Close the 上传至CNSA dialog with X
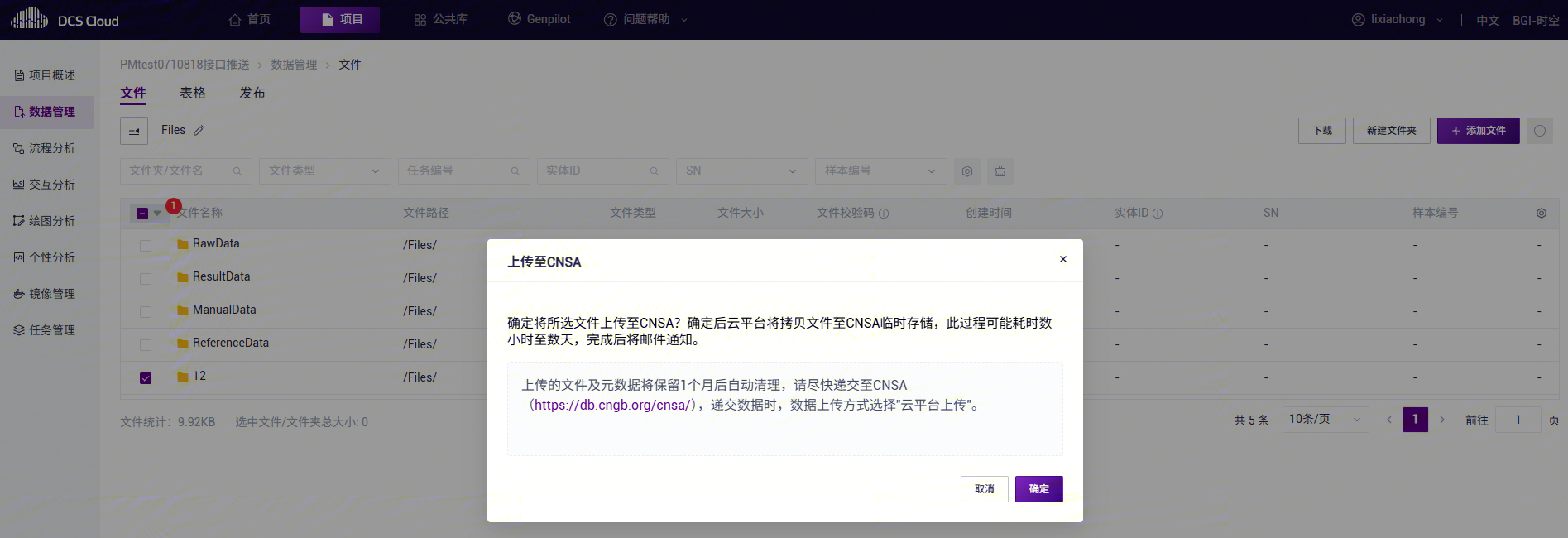Image resolution: width=1568 pixels, height=538 pixels. pos(1062,259)
